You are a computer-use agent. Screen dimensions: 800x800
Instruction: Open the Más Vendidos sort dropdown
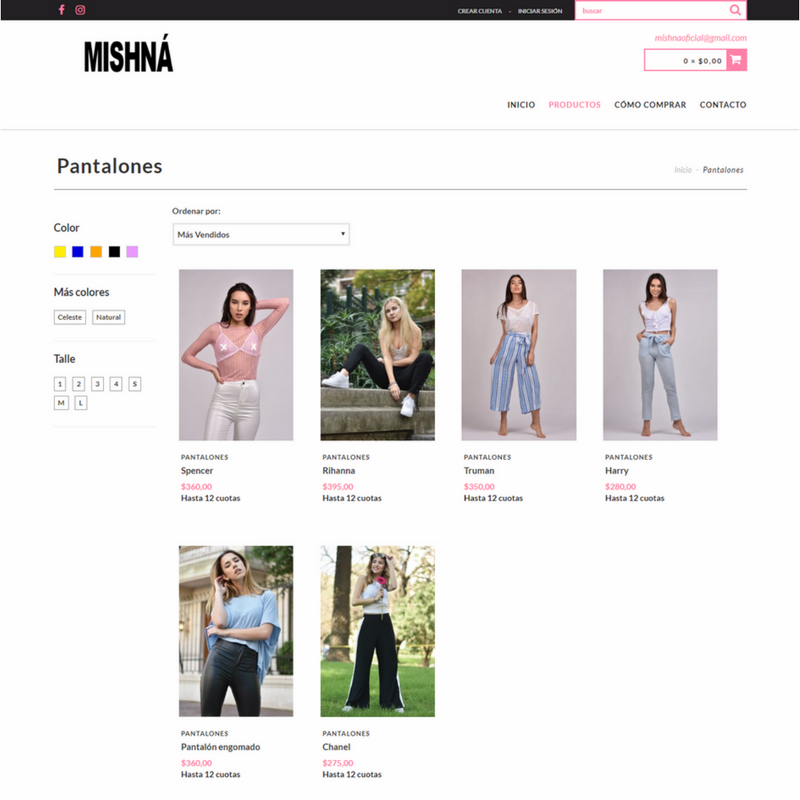point(261,234)
